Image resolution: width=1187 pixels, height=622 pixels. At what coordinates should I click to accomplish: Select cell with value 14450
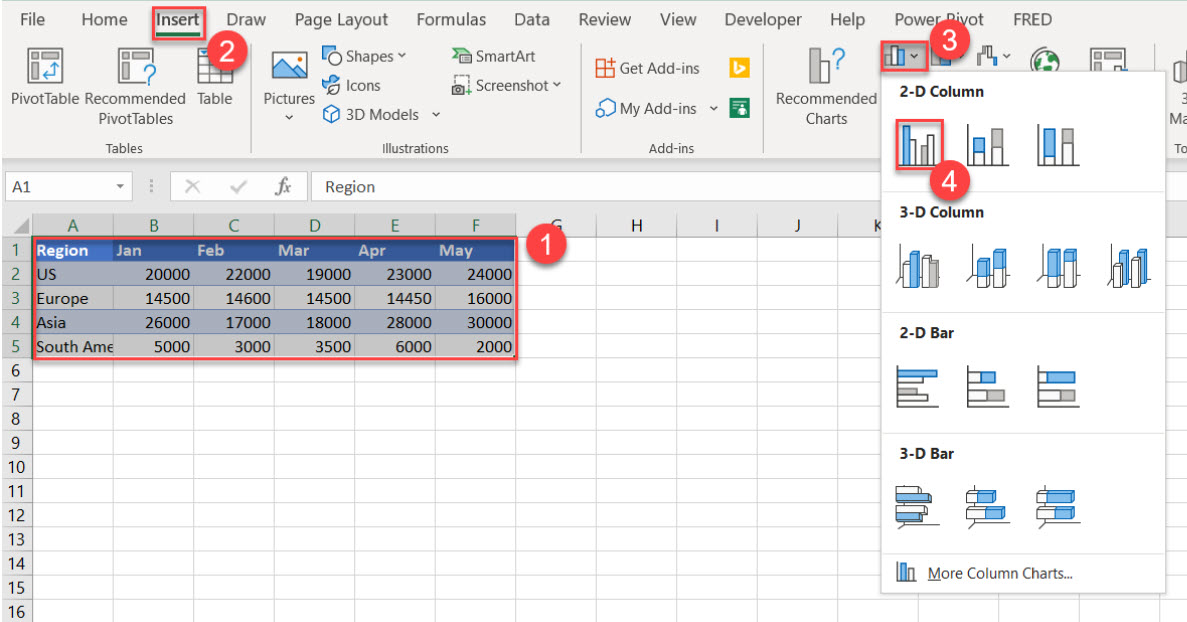click(395, 298)
